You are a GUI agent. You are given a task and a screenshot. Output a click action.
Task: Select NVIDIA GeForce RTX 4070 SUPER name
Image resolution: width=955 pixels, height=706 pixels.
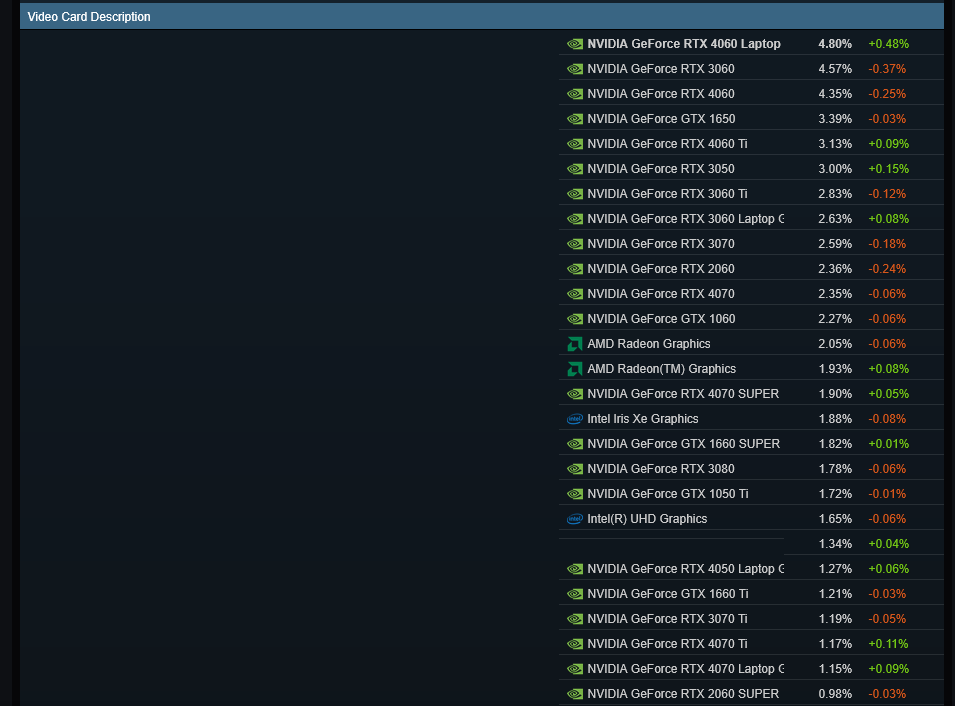(683, 394)
